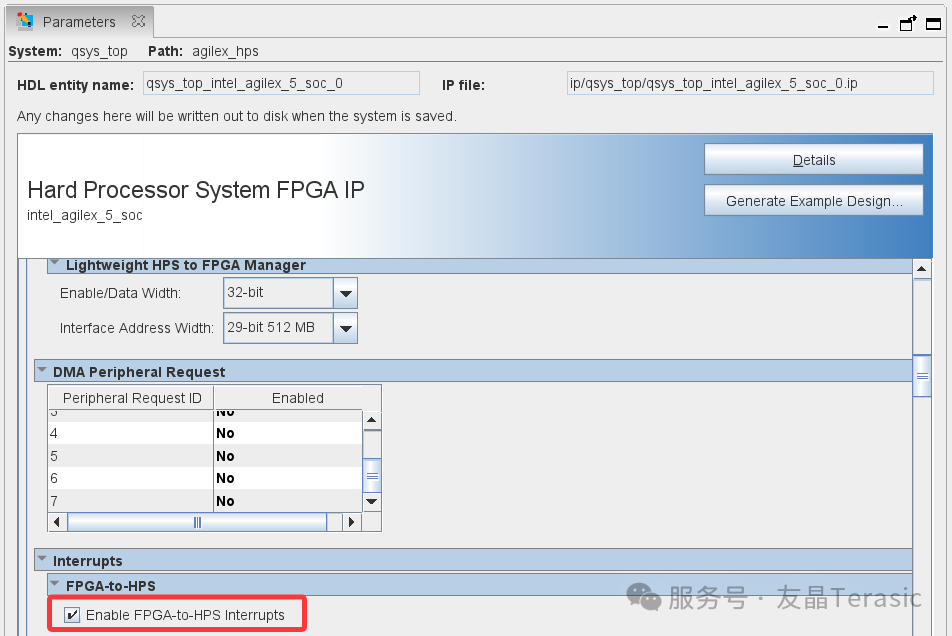Screen dimensions: 952x636
Task: Click the IP file path field
Action: click(750, 83)
